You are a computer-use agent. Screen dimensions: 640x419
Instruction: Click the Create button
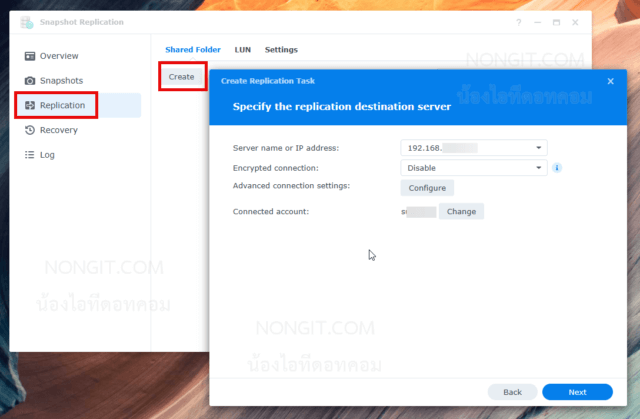[x=182, y=77]
